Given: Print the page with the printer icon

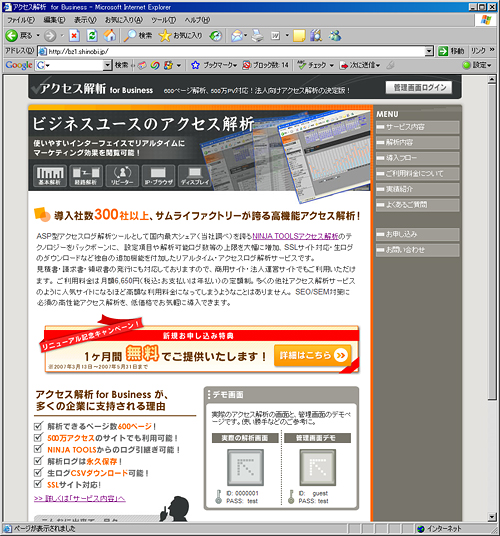Looking at the screenshot, I should point(258,36).
